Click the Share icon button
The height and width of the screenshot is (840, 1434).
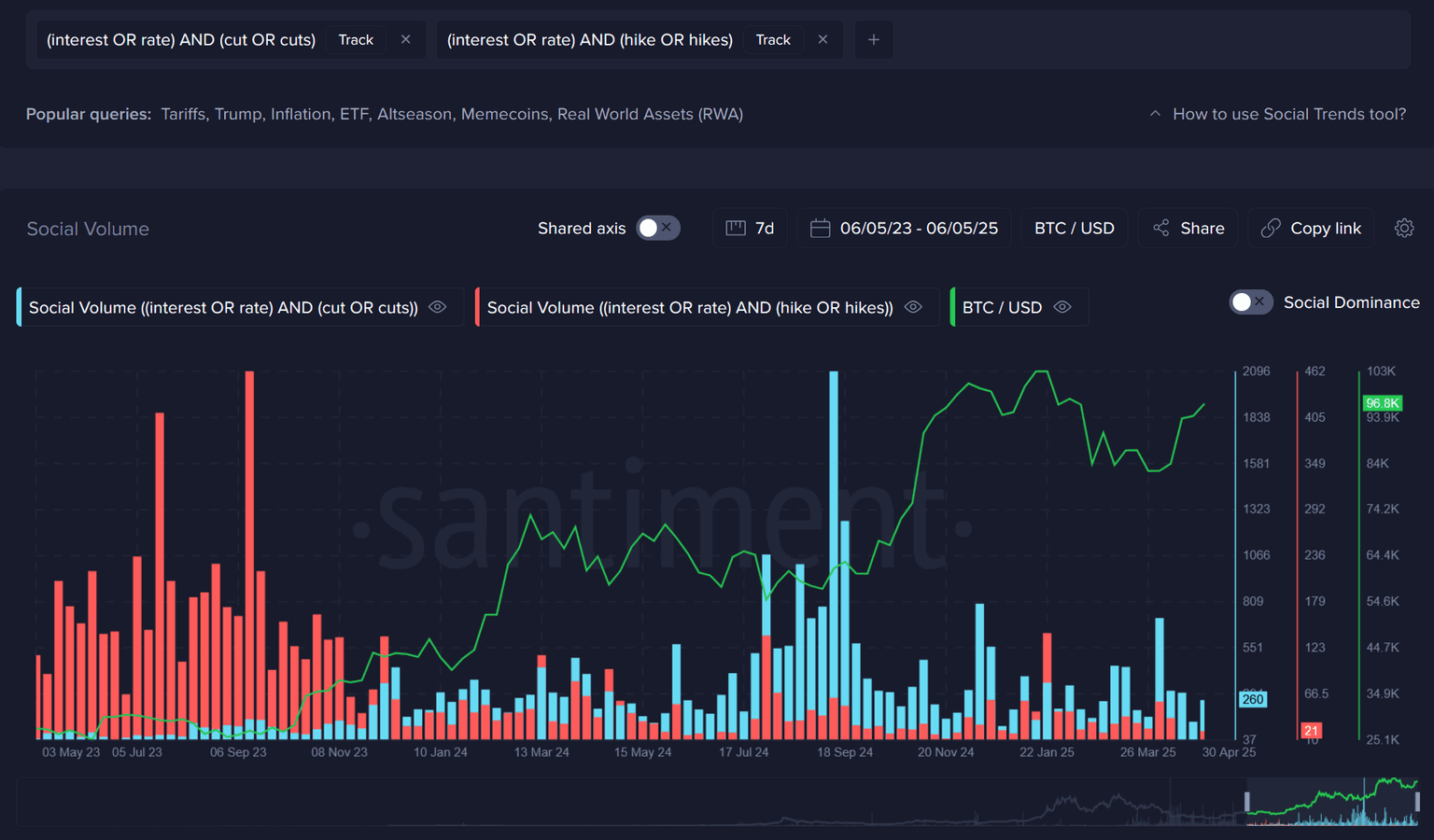click(1161, 228)
